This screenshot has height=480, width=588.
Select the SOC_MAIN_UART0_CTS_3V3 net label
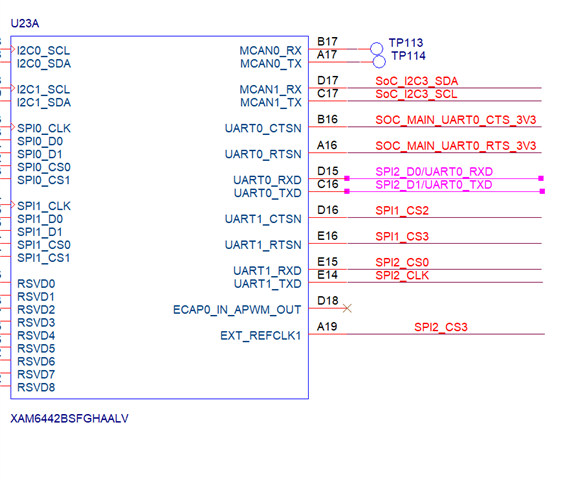(456, 120)
